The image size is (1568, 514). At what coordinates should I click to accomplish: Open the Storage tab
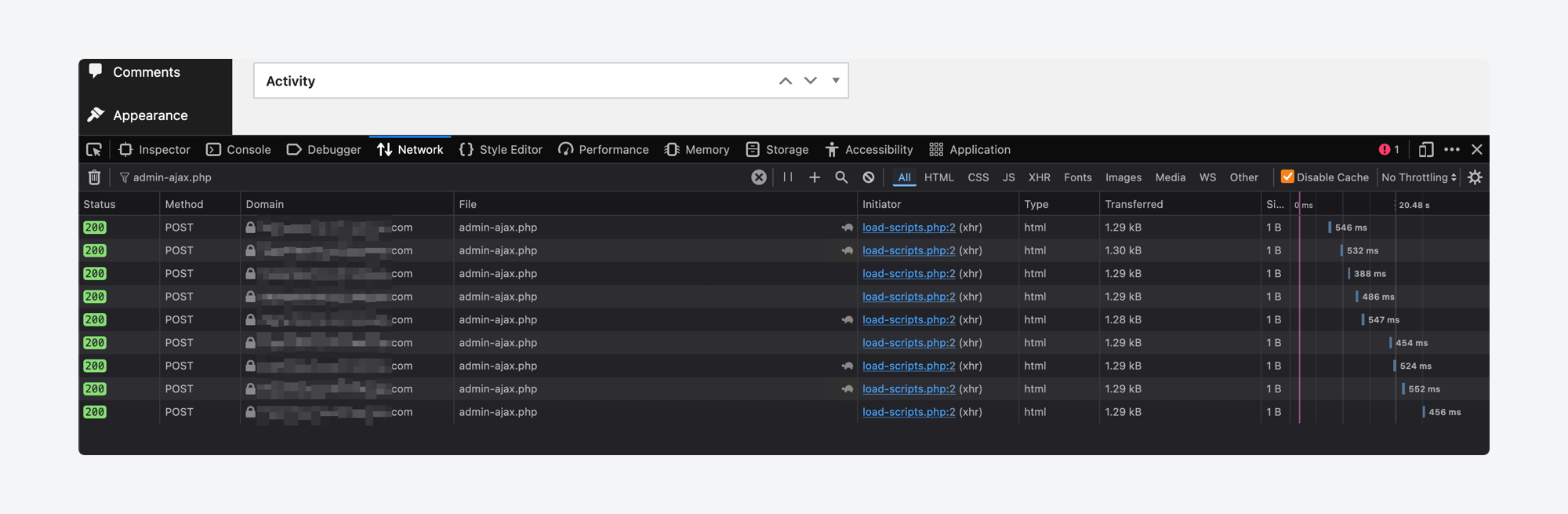778,150
